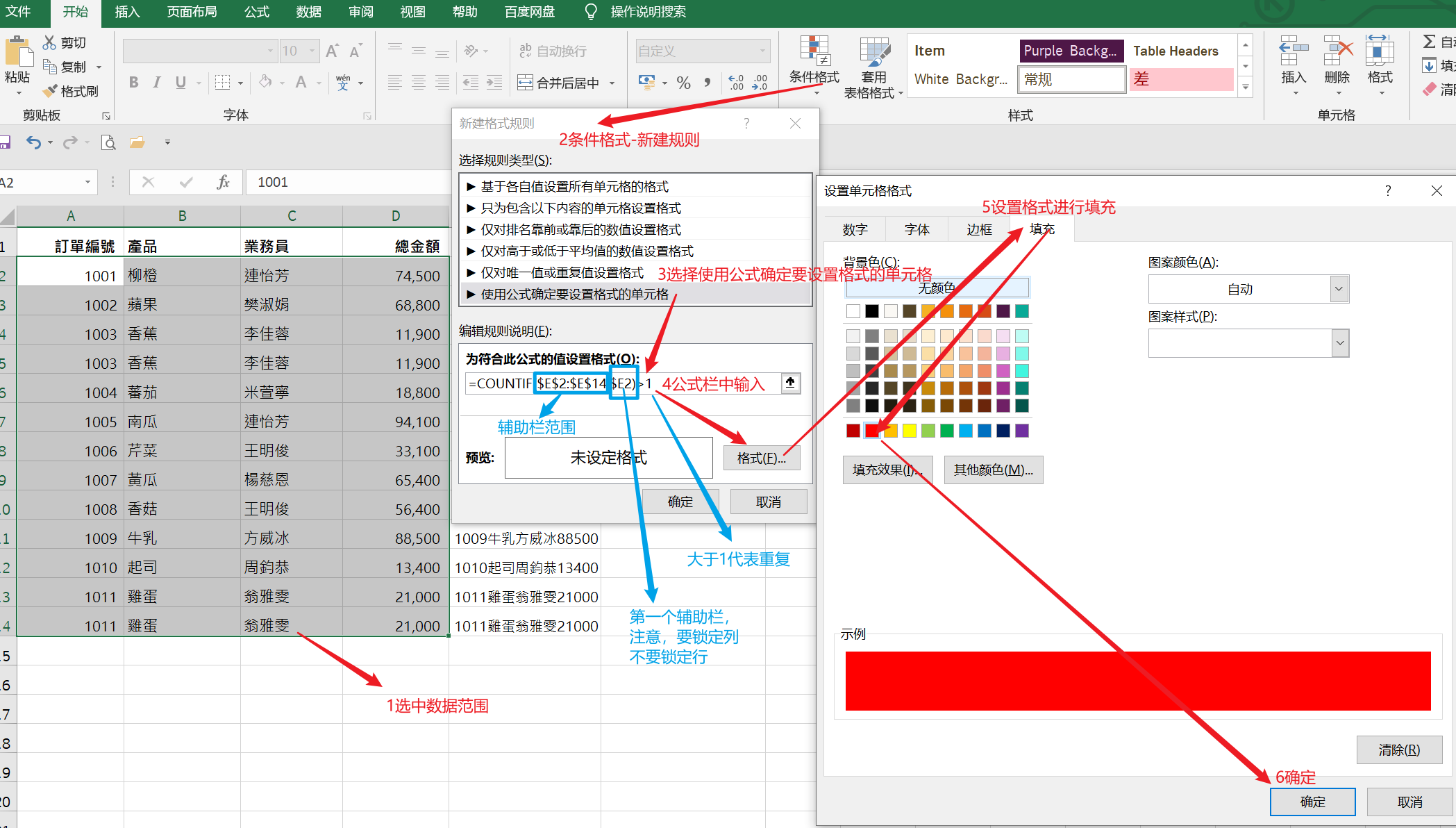Click Undo in quick access toolbar

tap(33, 142)
